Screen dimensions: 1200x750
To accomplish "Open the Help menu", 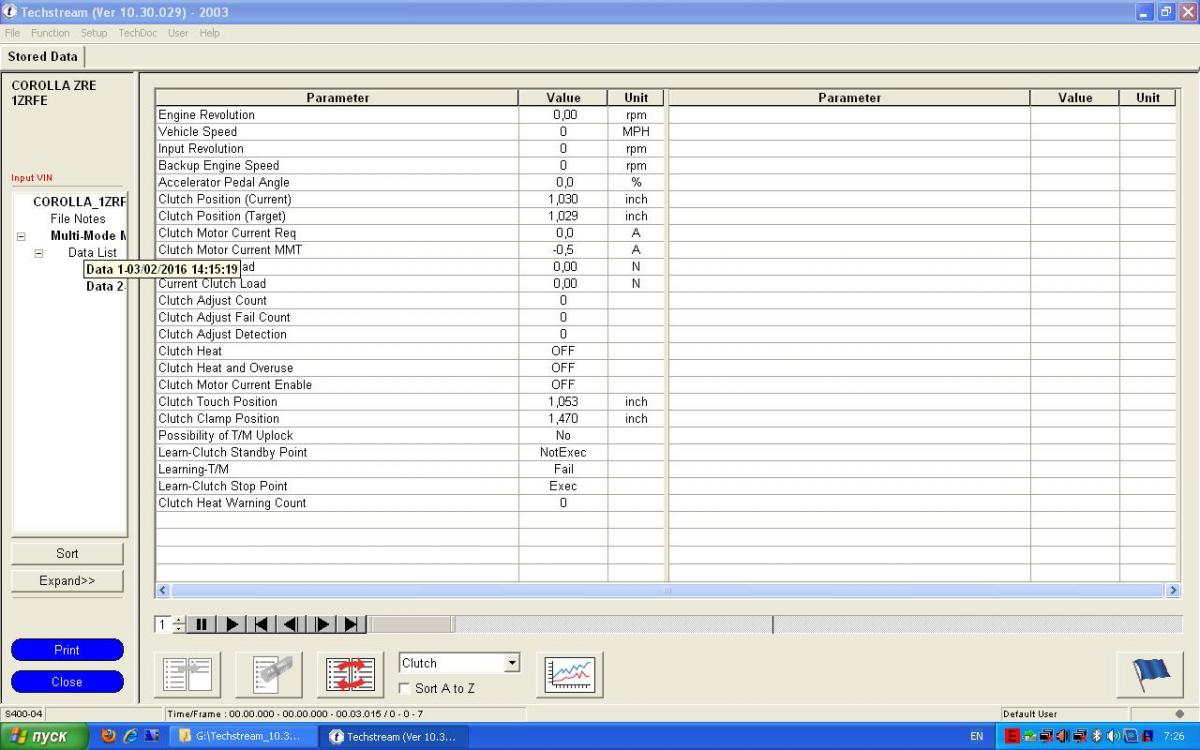I will (209, 33).
